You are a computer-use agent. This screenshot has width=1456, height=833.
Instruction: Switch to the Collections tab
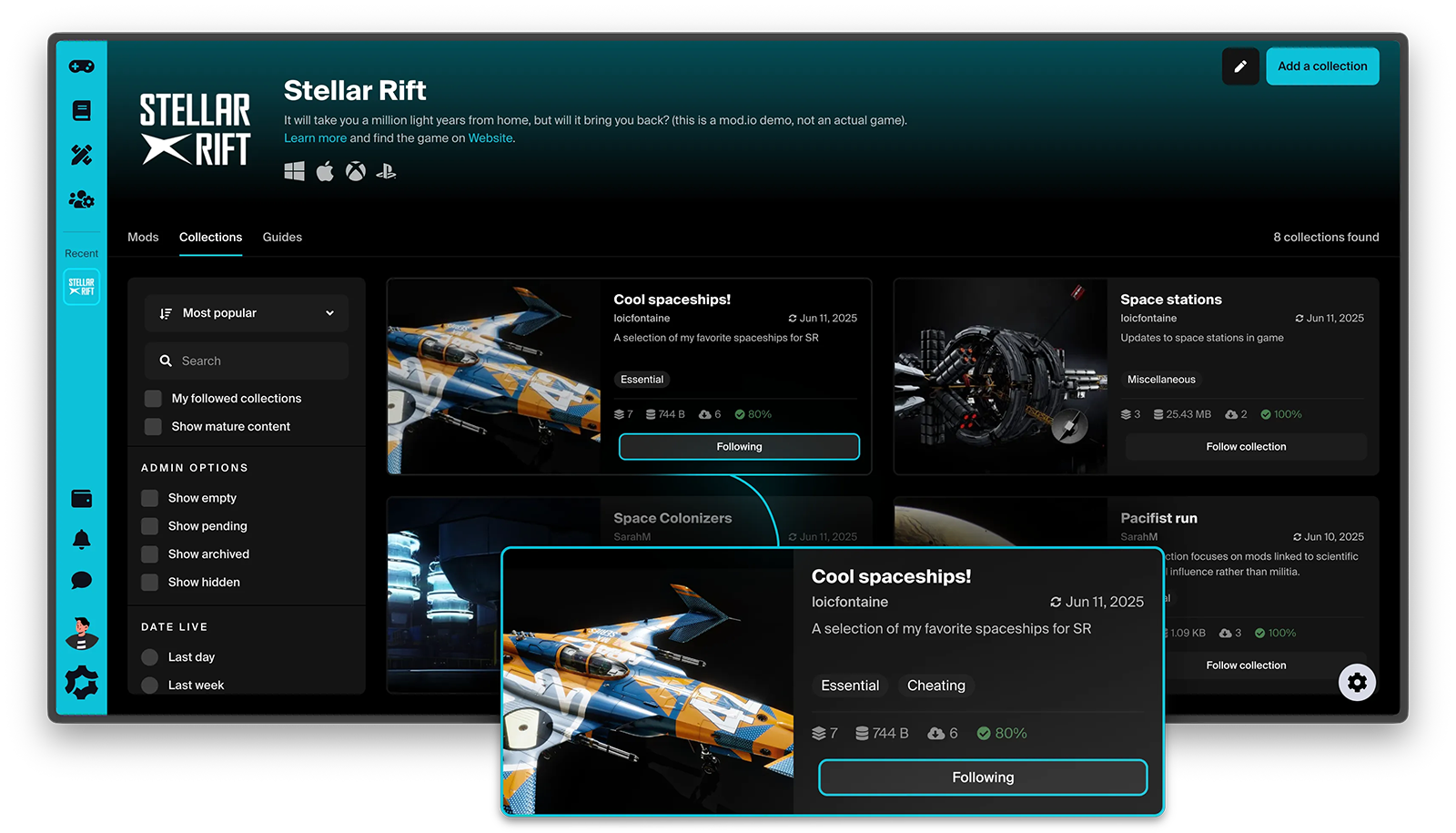(x=210, y=237)
